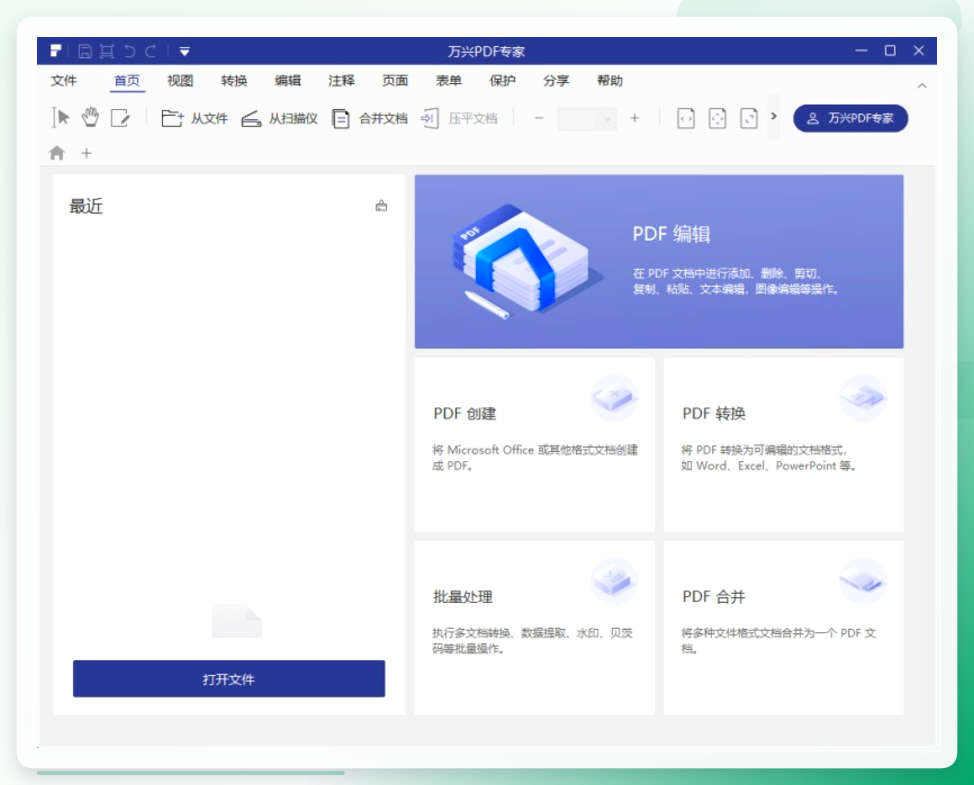The width and height of the screenshot is (974, 785).
Task: Open the 帮助 tab
Action: 610,81
